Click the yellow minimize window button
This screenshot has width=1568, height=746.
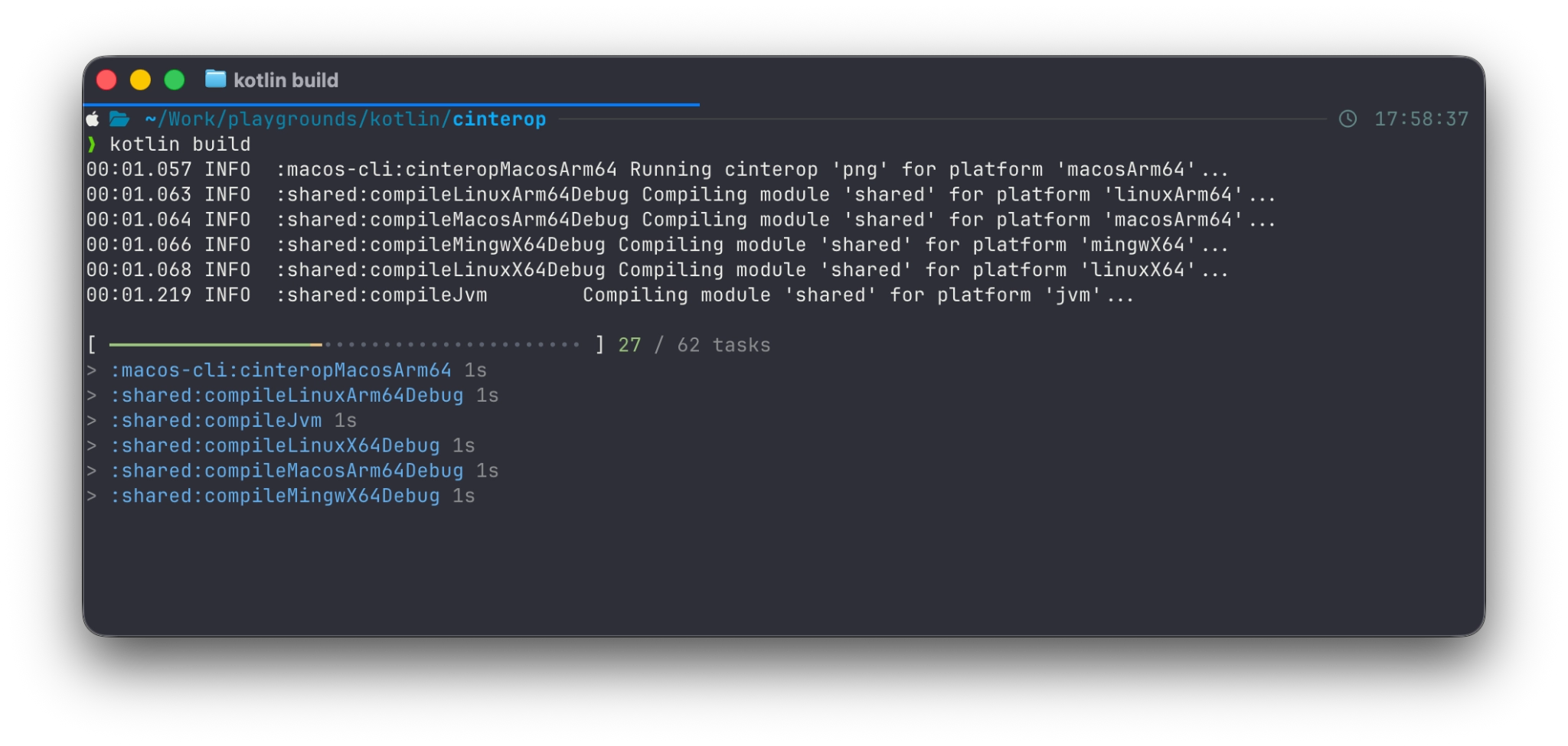click(140, 80)
